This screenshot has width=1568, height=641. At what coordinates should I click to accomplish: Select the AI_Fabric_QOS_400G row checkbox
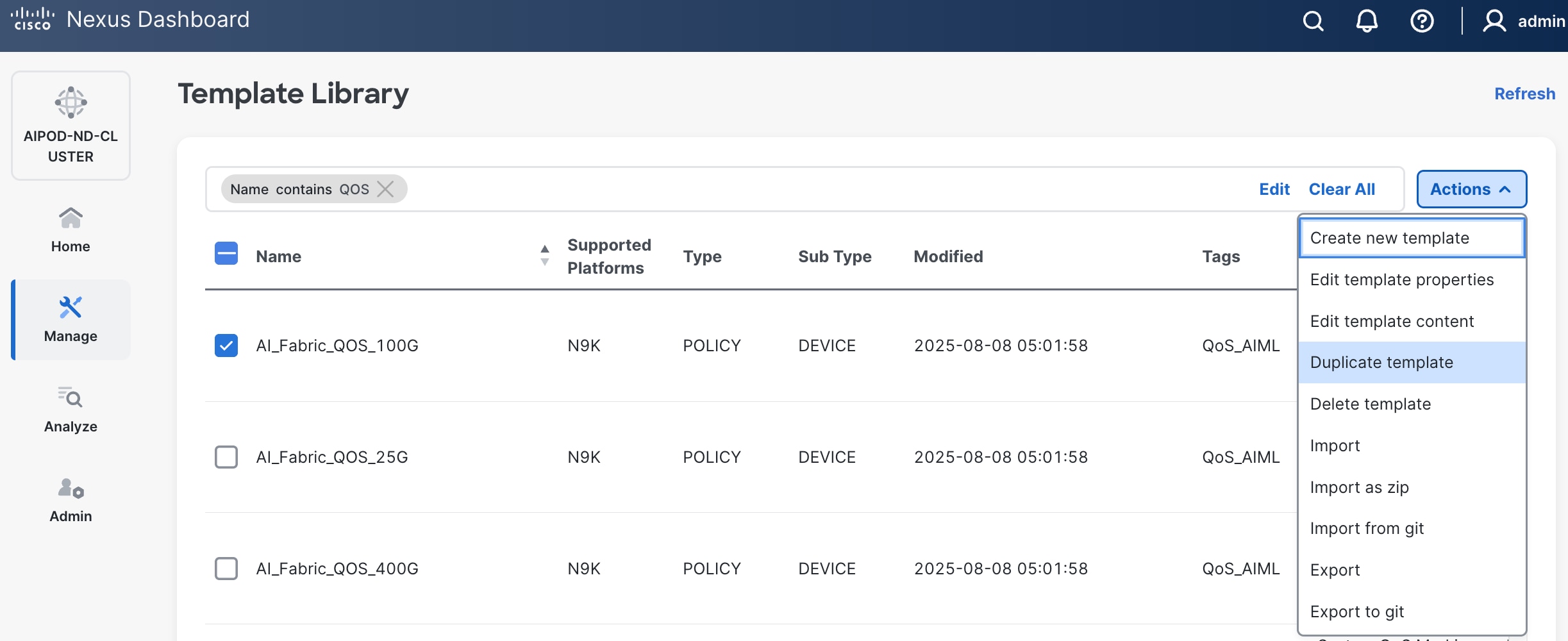coord(226,569)
